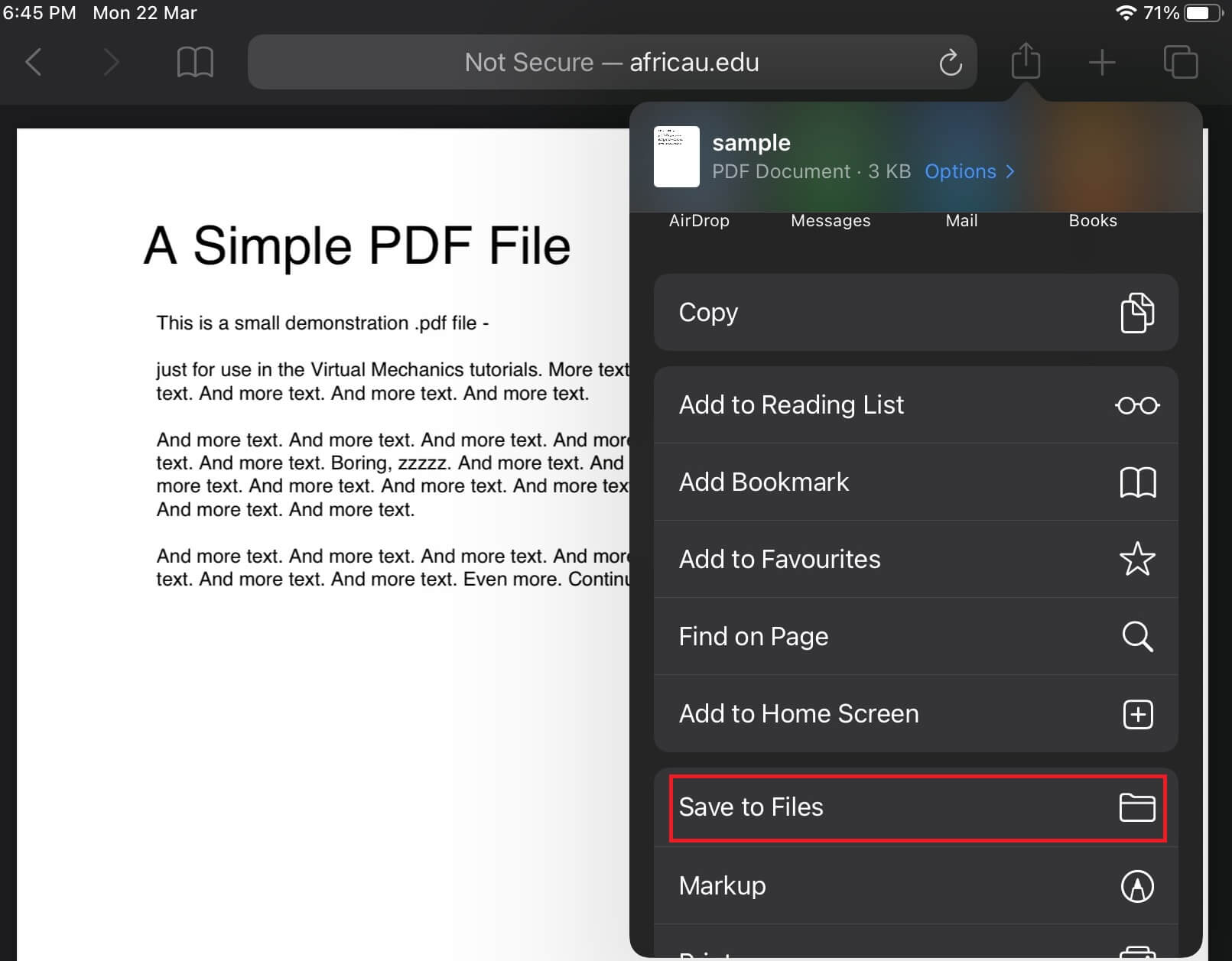This screenshot has width=1232, height=961.
Task: Select Add to Home Screen
Action: point(915,713)
